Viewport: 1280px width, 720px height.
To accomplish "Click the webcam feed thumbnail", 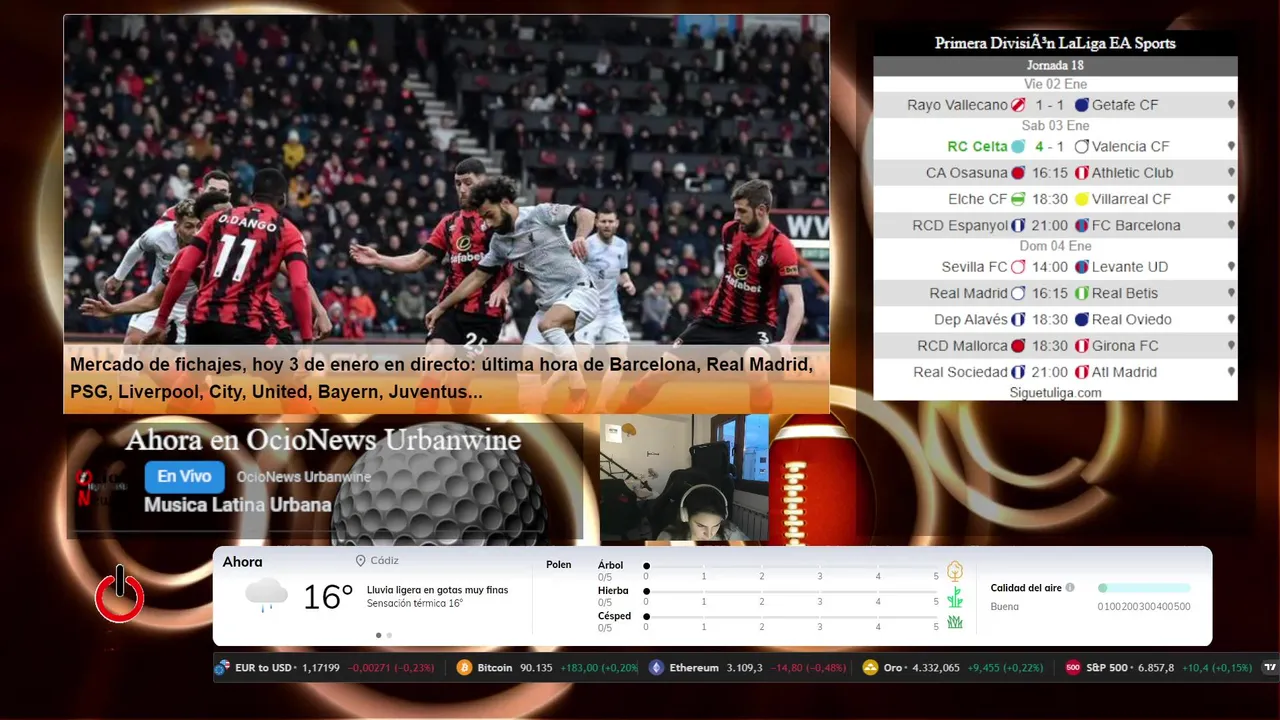I will [x=684, y=478].
